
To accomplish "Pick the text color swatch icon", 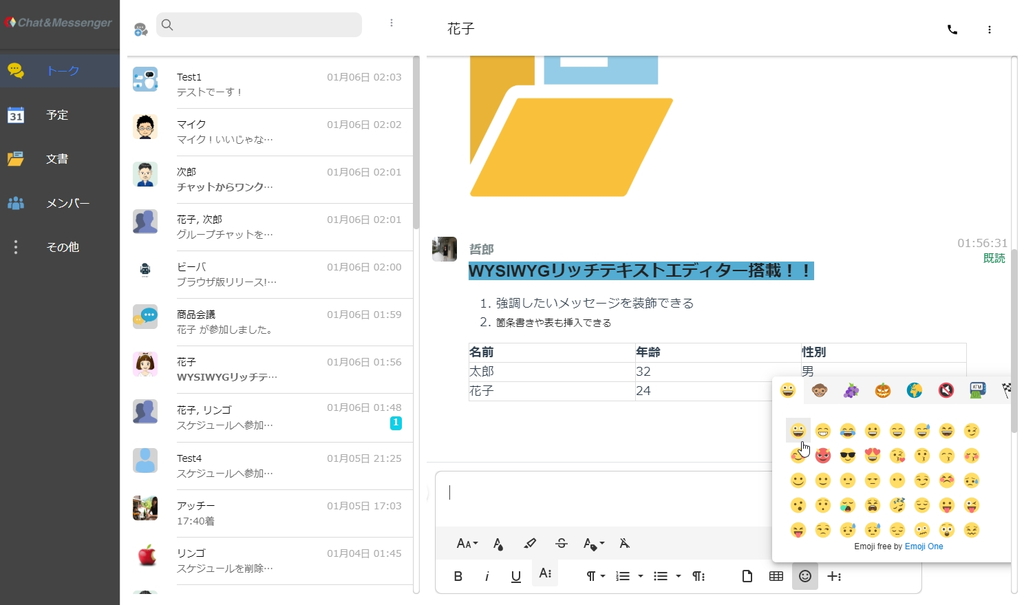I will point(497,543).
